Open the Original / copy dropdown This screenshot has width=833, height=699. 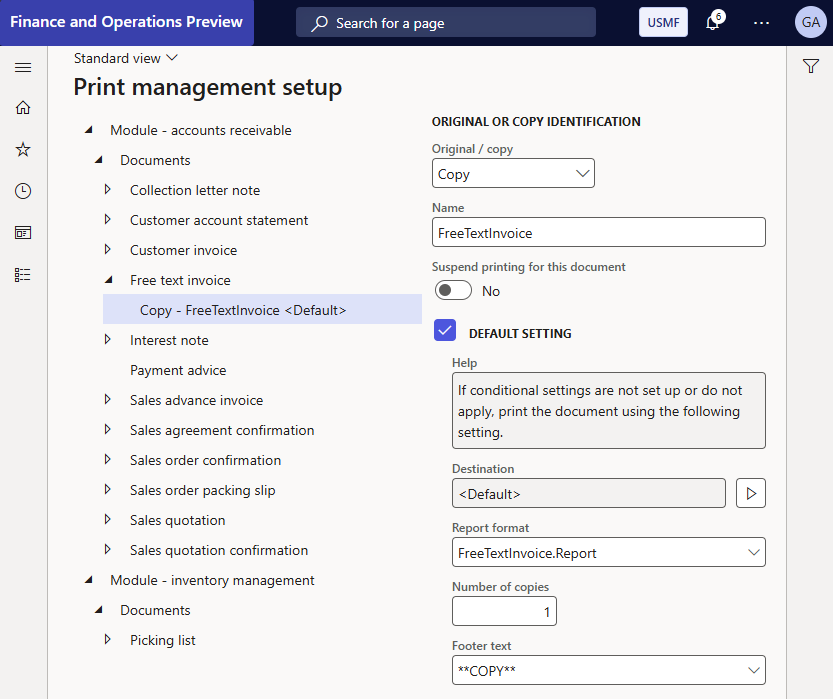coord(513,174)
